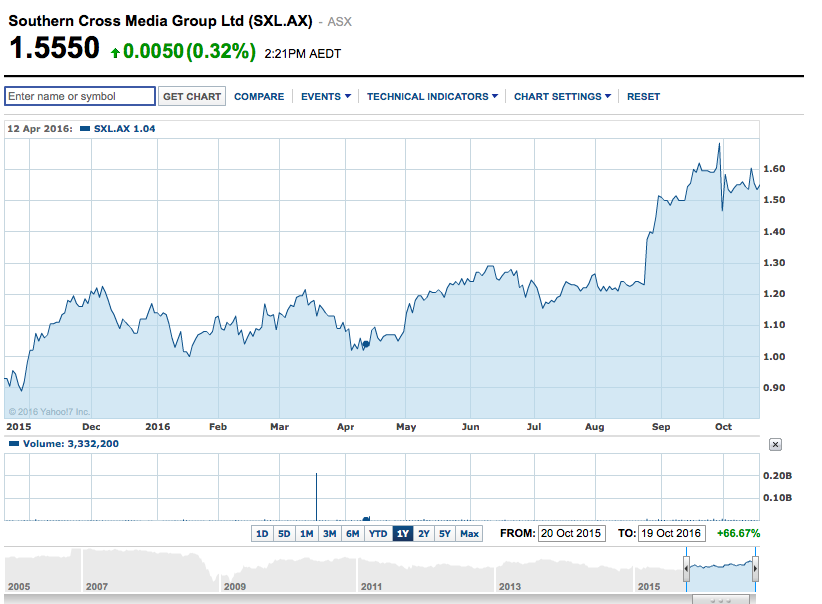The height and width of the screenshot is (604, 822).
Task: Click the green up-arrow price change icon
Action: click(x=115, y=52)
